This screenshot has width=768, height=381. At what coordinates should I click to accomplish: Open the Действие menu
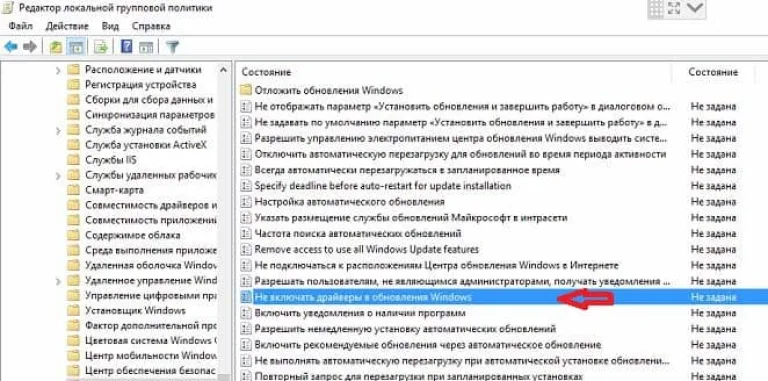[67, 26]
